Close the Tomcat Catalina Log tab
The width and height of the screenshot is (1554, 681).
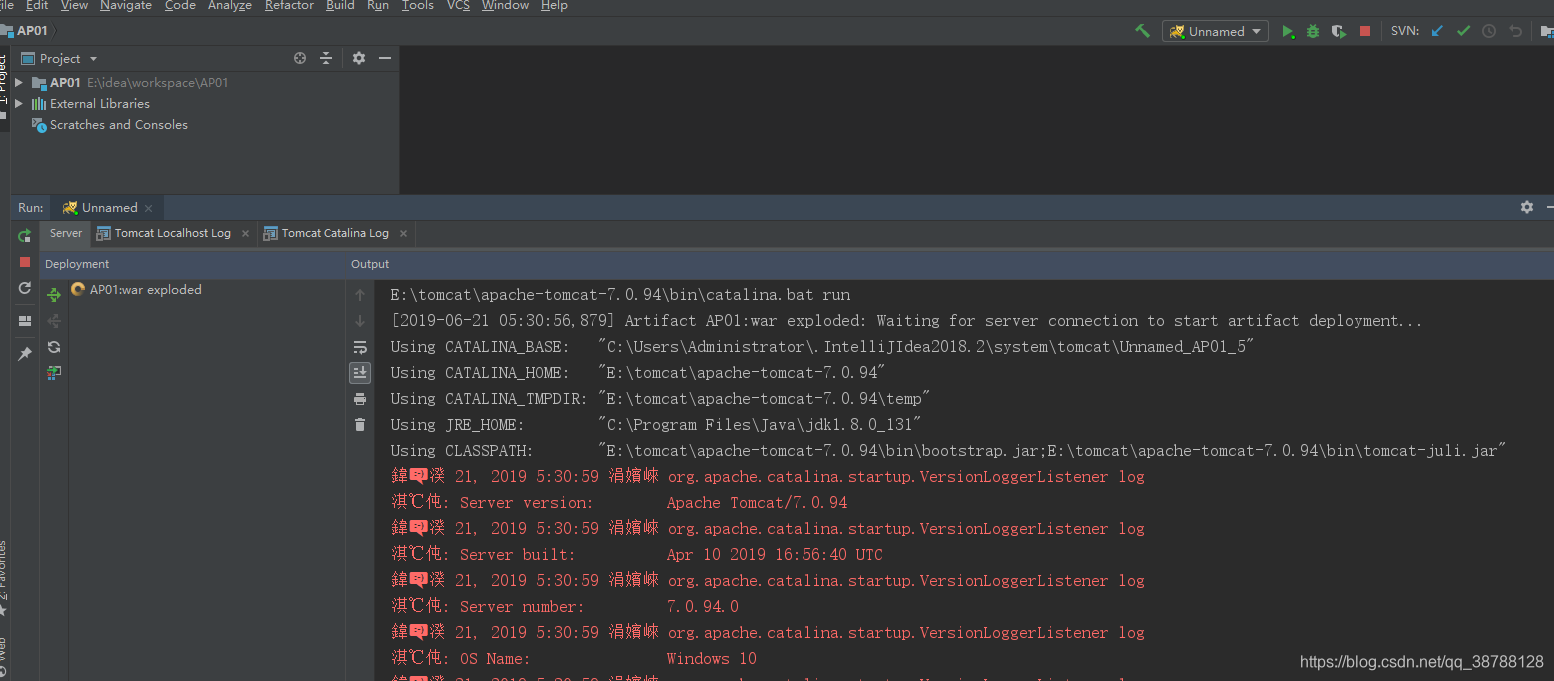click(403, 233)
